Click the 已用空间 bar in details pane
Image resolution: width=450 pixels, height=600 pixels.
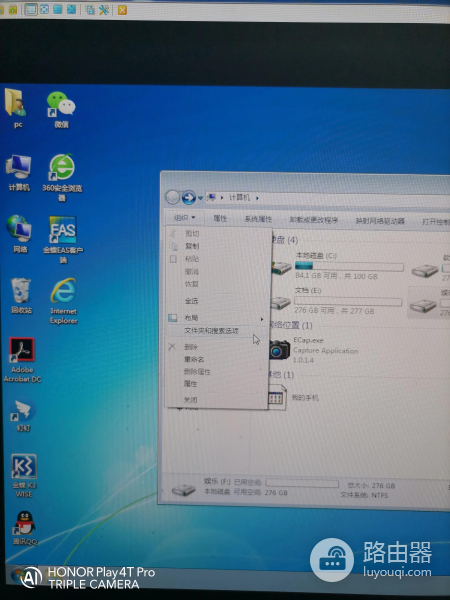pos(302,483)
